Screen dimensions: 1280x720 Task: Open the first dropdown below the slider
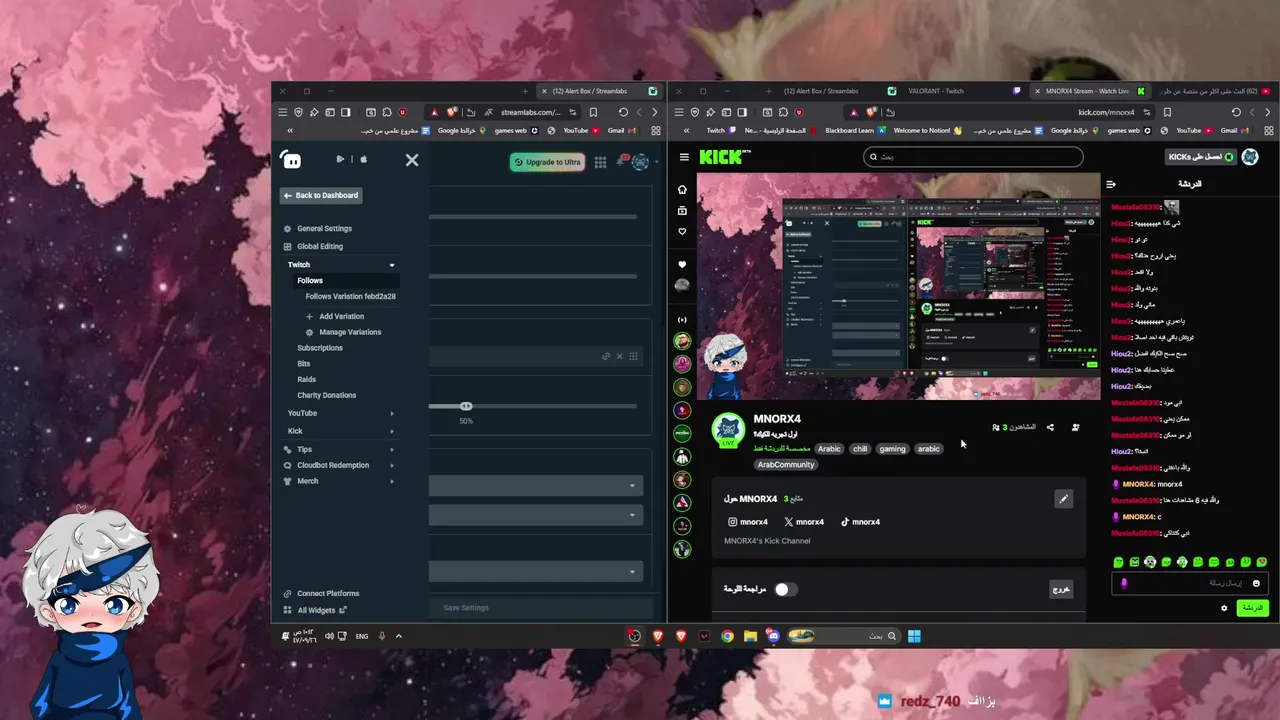[534, 486]
